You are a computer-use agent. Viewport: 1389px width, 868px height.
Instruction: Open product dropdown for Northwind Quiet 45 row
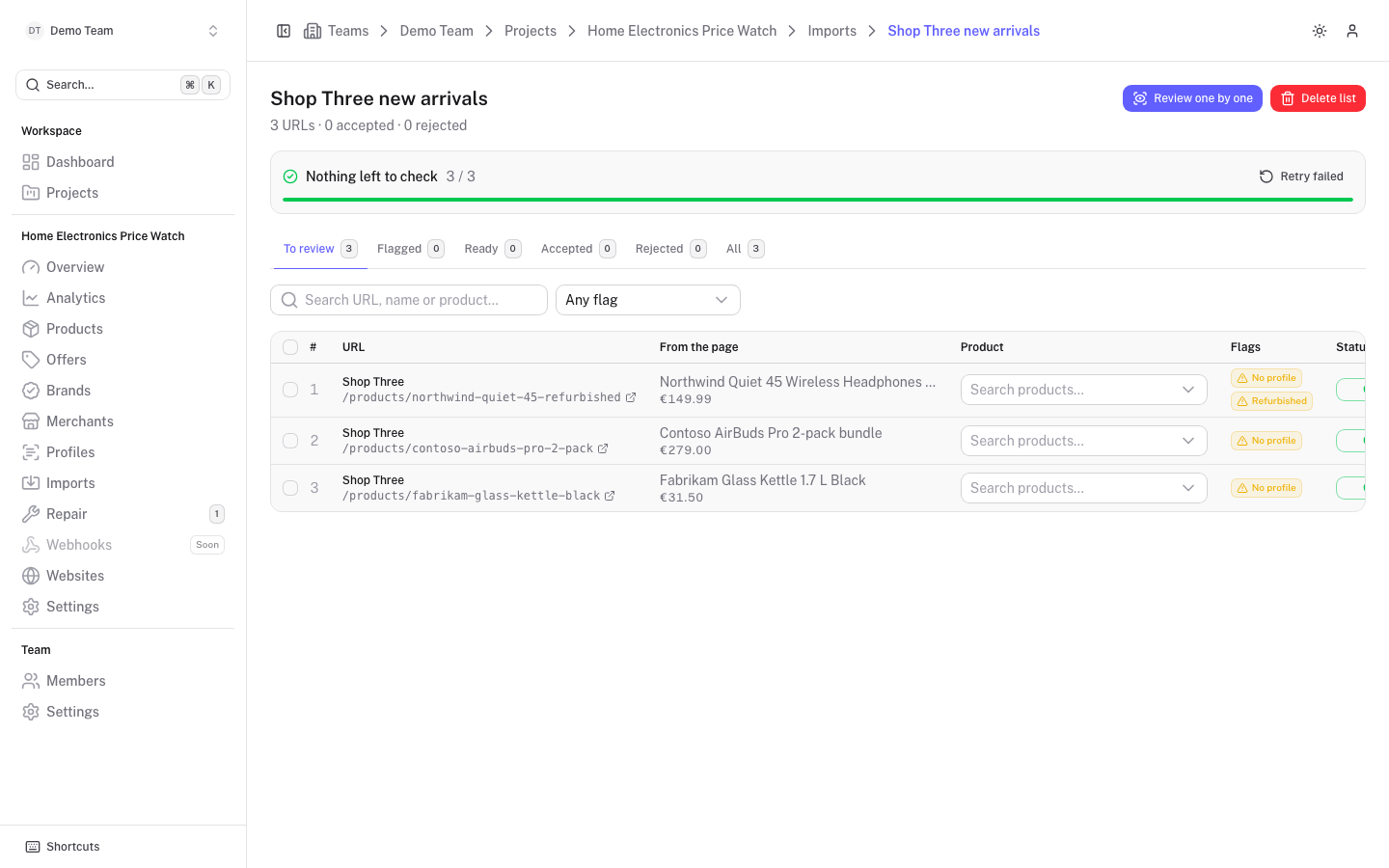[x=1084, y=390]
